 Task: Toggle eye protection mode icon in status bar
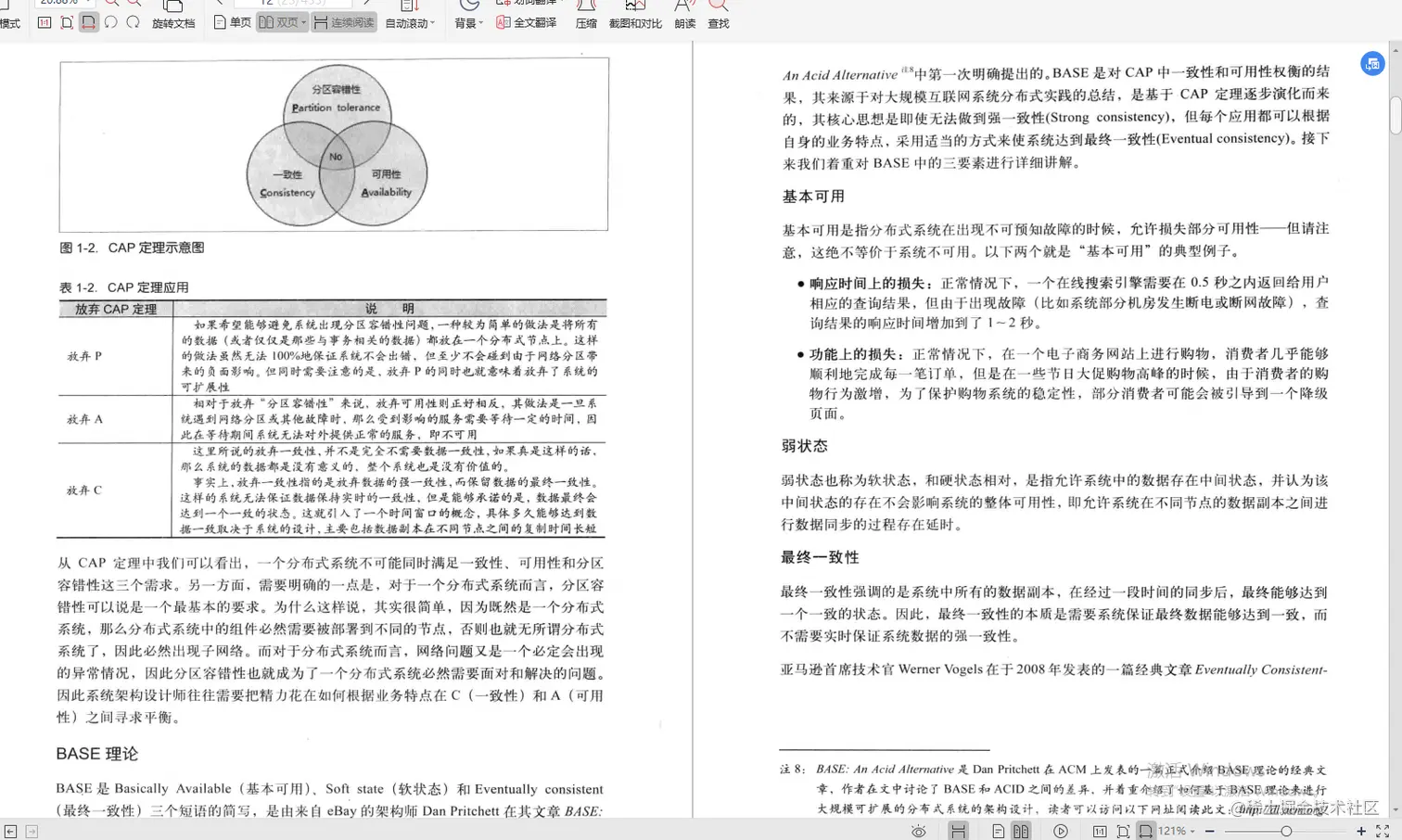[918, 832]
